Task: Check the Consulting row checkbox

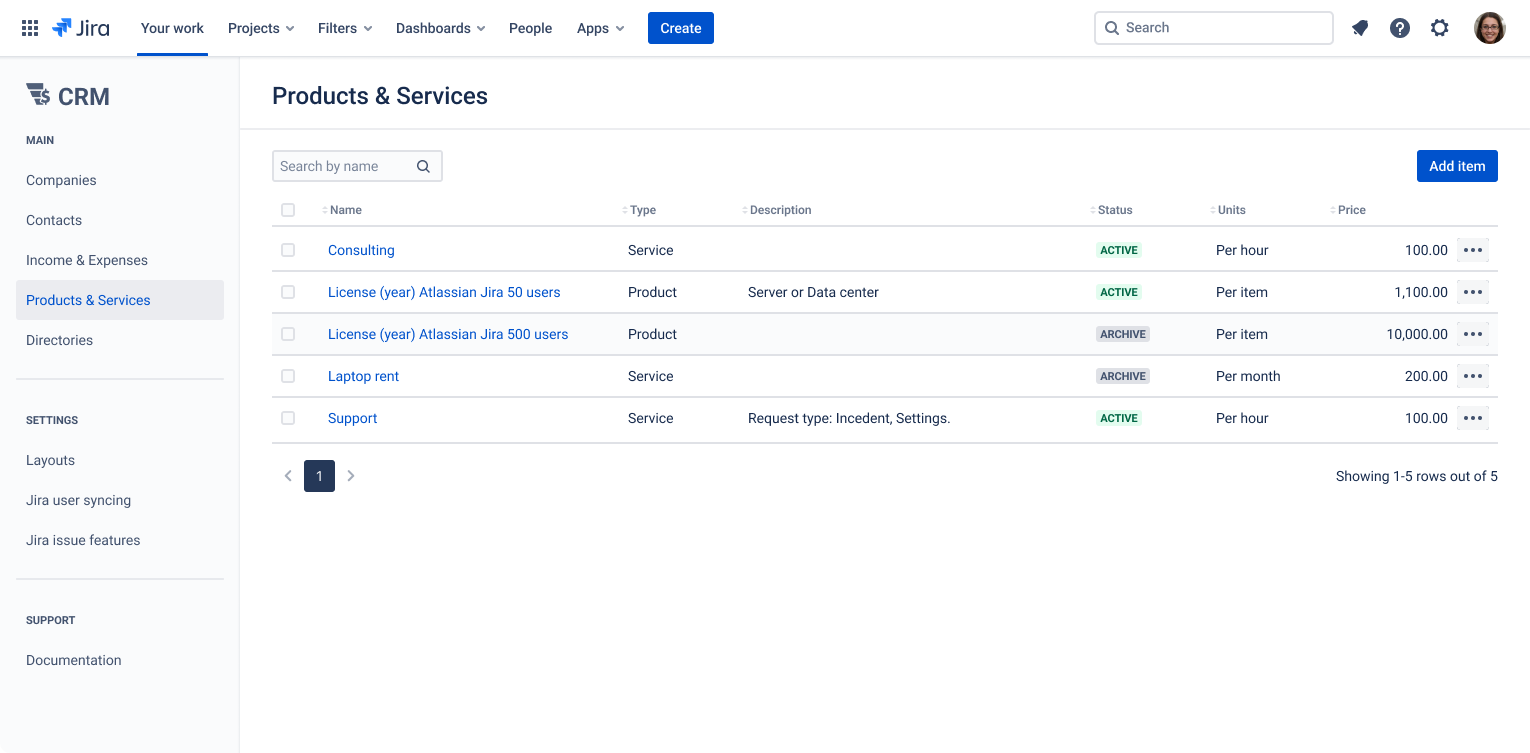Action: 288,250
